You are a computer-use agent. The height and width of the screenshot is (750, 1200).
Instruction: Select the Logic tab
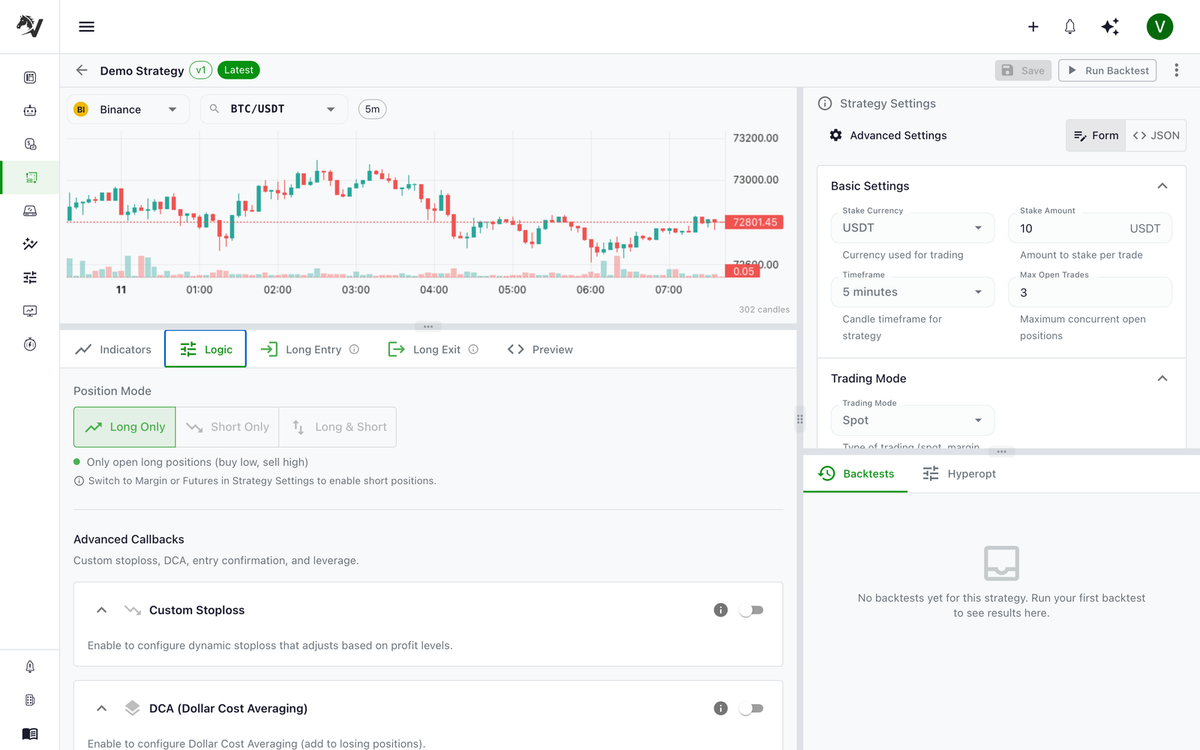pos(205,350)
